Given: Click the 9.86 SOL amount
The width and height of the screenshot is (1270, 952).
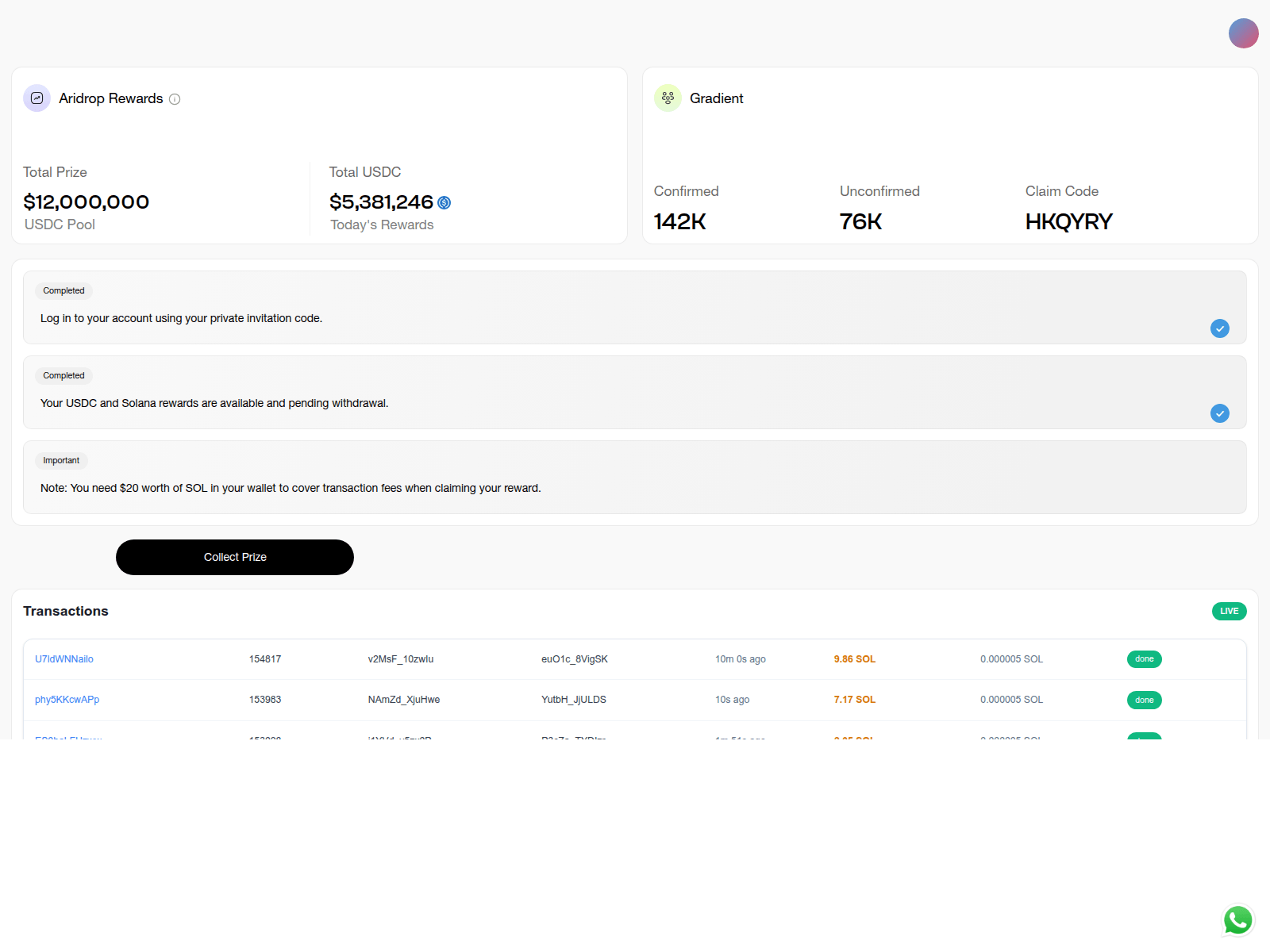Looking at the screenshot, I should pos(854,659).
